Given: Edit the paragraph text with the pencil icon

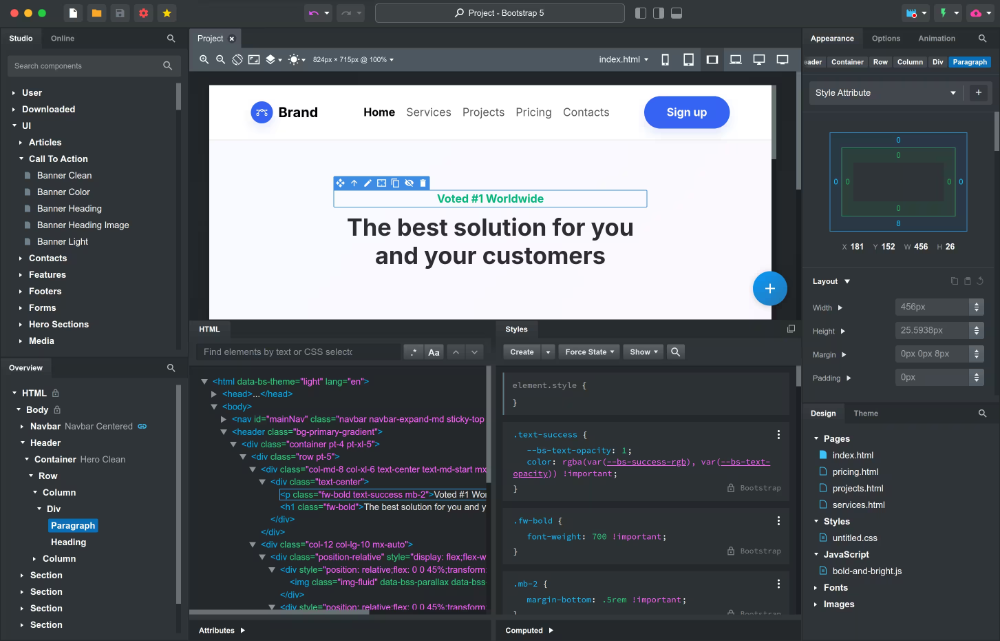Looking at the screenshot, I should click(x=368, y=183).
